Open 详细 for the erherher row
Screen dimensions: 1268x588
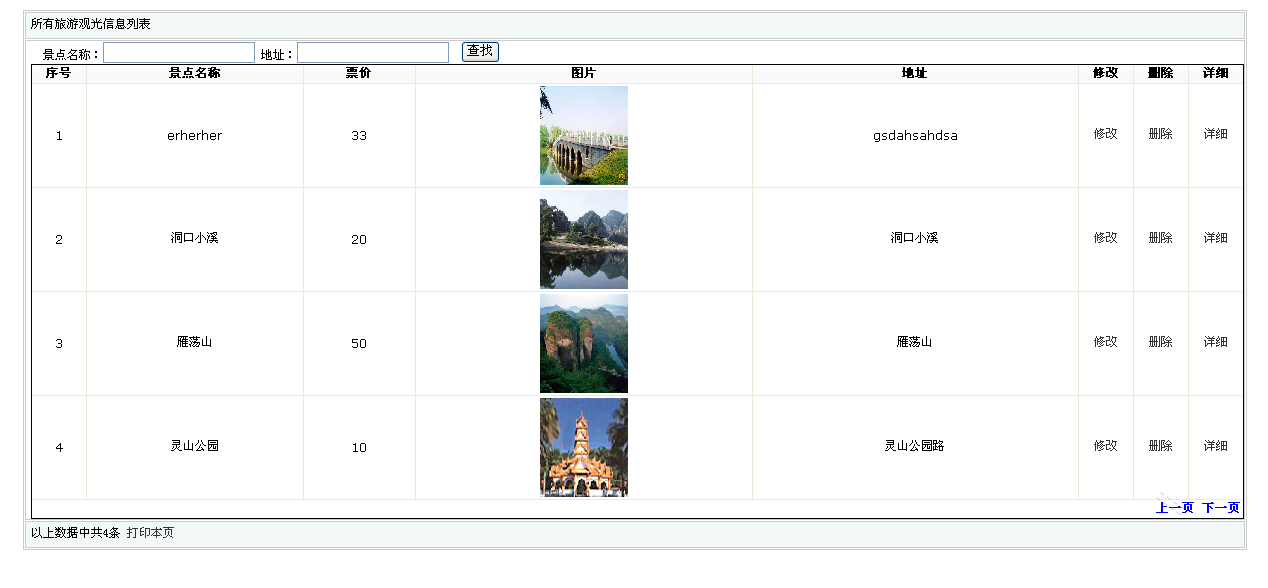(1215, 134)
